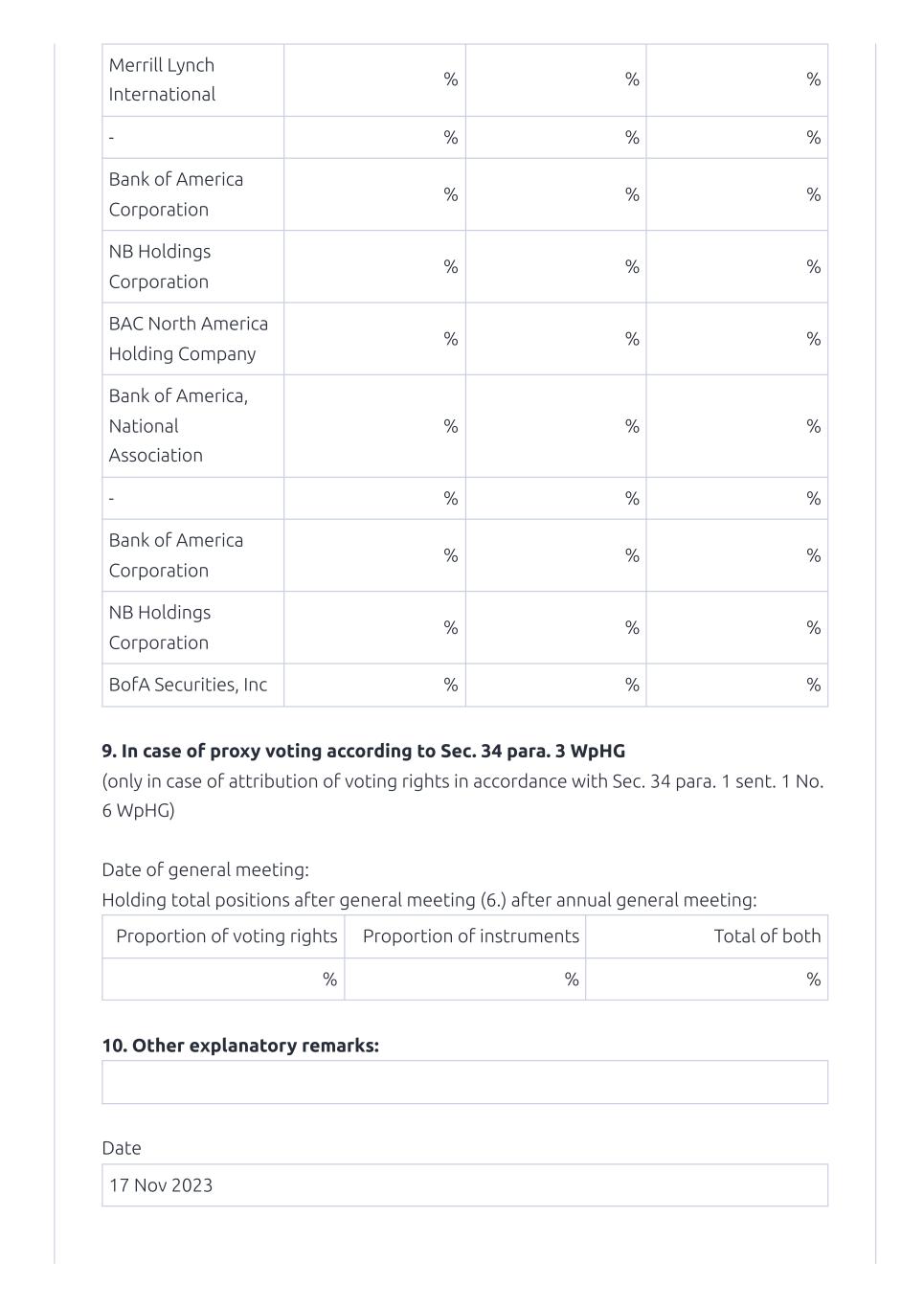Click the Proportion of instruments header cell
The width and height of the screenshot is (924, 1307).
(470, 936)
